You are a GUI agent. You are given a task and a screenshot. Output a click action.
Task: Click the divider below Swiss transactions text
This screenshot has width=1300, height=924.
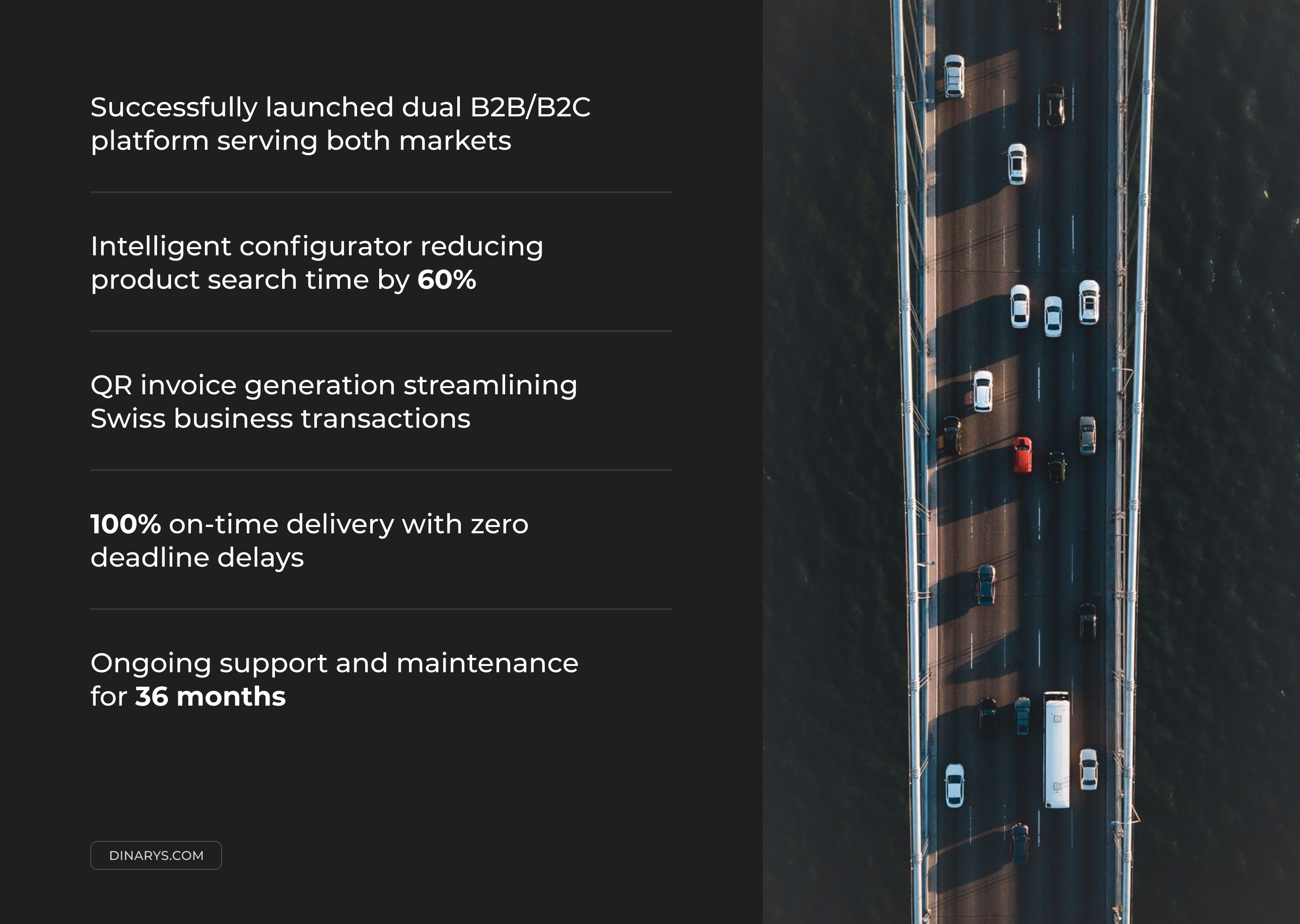tap(381, 470)
